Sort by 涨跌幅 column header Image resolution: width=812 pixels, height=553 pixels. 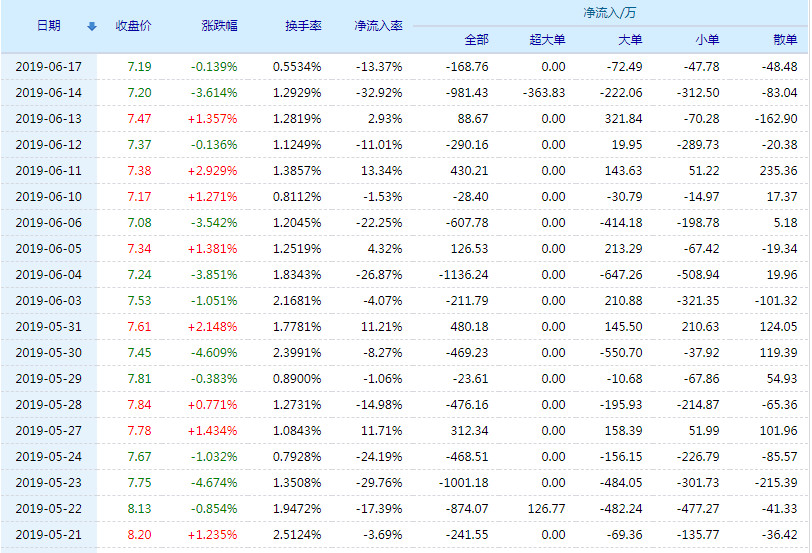tap(220, 25)
